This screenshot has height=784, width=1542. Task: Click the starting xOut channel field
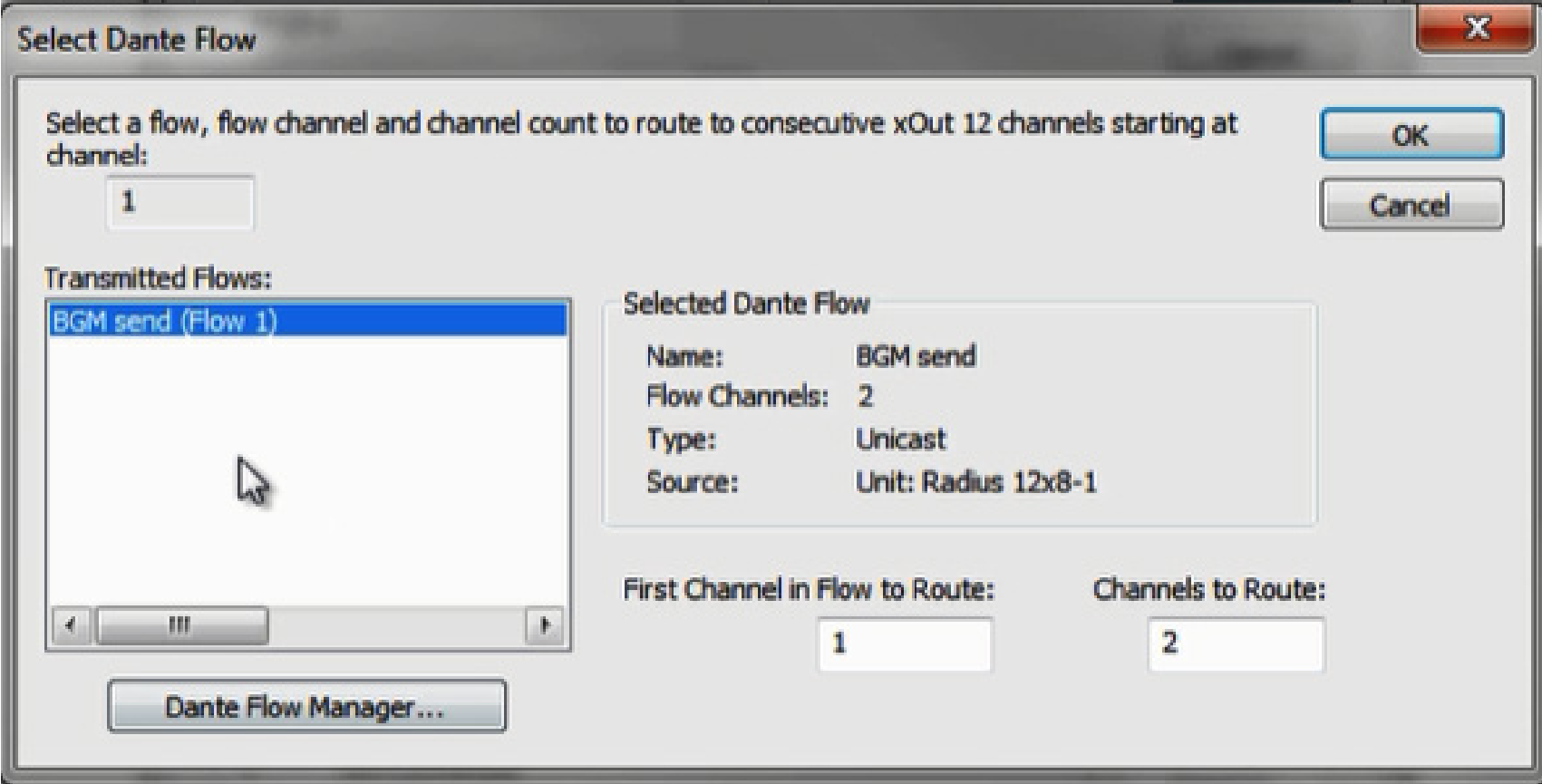coord(179,202)
